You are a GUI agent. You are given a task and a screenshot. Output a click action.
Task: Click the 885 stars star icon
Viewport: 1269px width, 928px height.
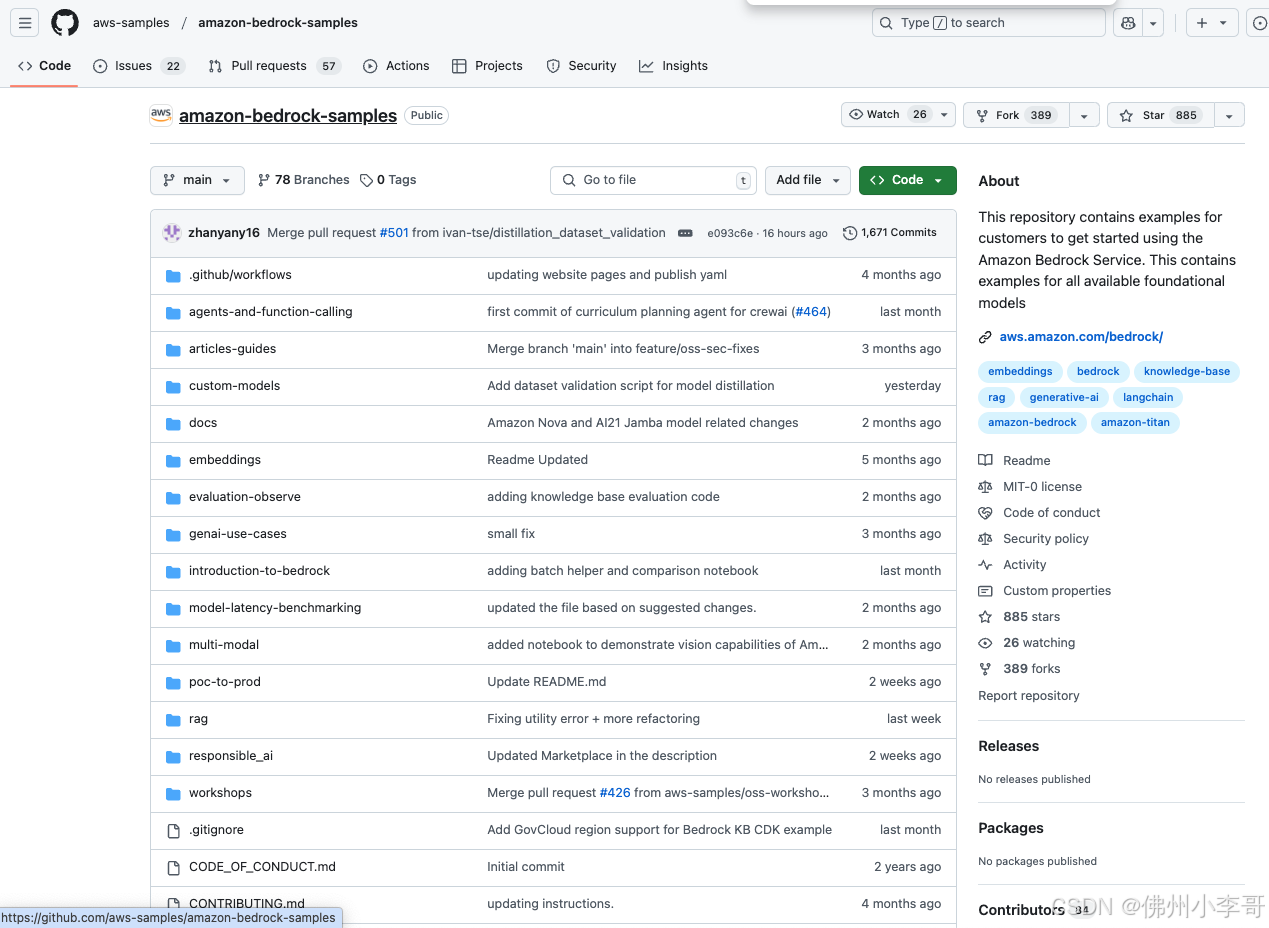click(x=985, y=617)
